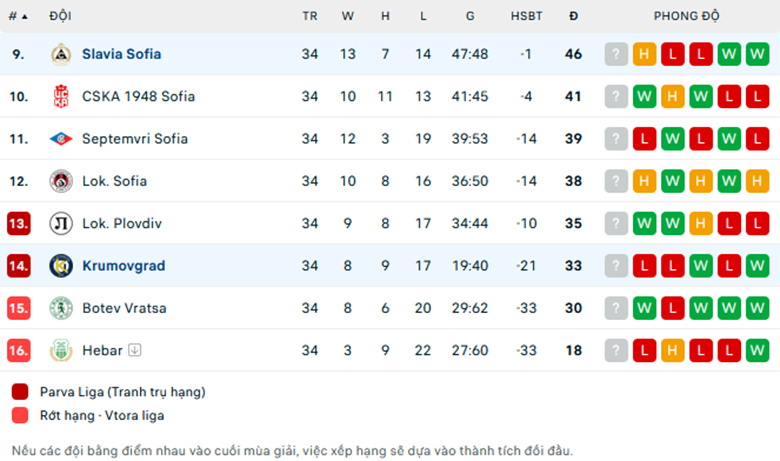Viewport: 780px width, 461px height.
Task: Click the relegation arrow icon beside Hebar
Action: click(134, 350)
